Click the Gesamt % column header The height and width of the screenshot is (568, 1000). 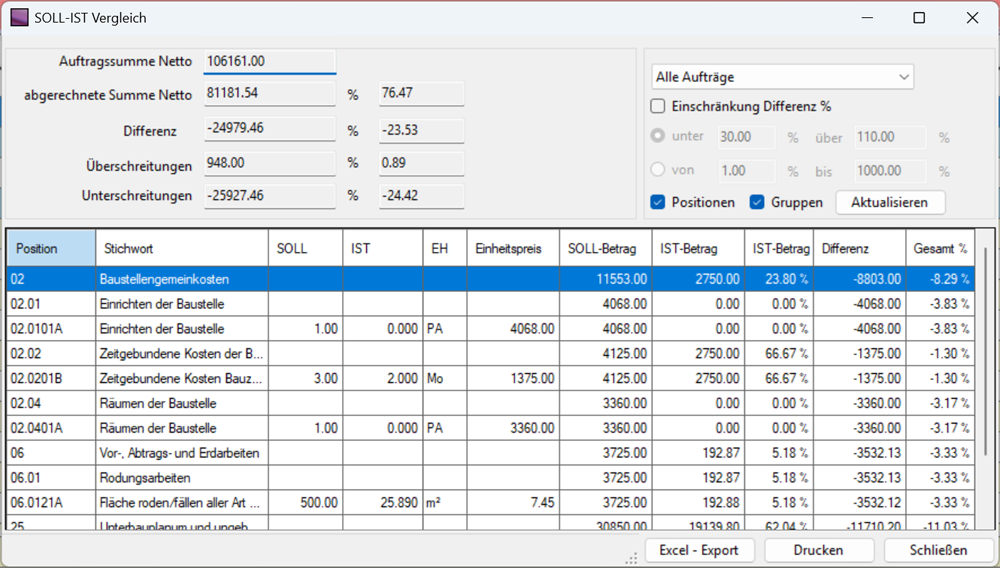(940, 248)
